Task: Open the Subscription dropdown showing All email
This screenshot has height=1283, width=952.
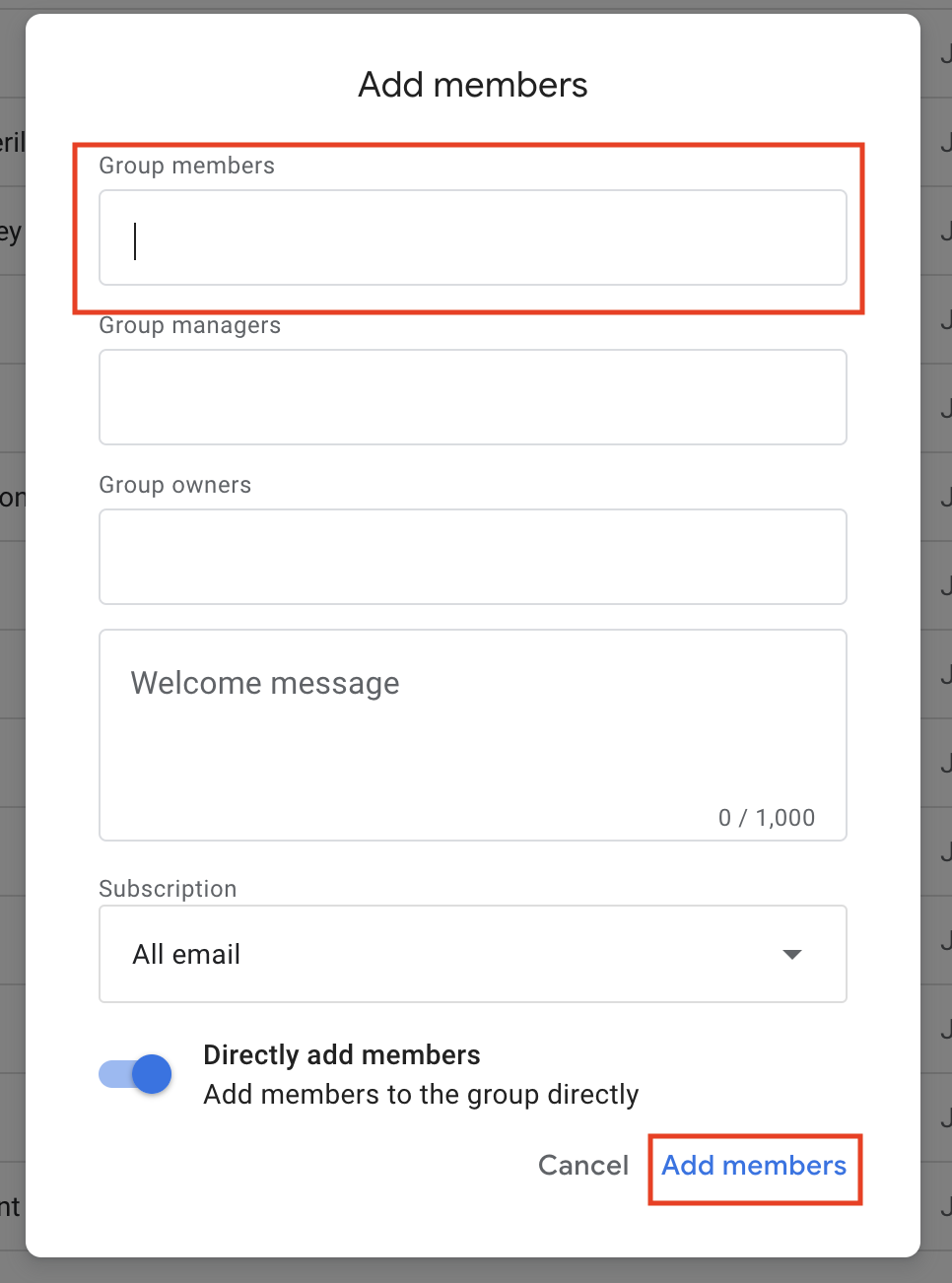Action: [473, 954]
